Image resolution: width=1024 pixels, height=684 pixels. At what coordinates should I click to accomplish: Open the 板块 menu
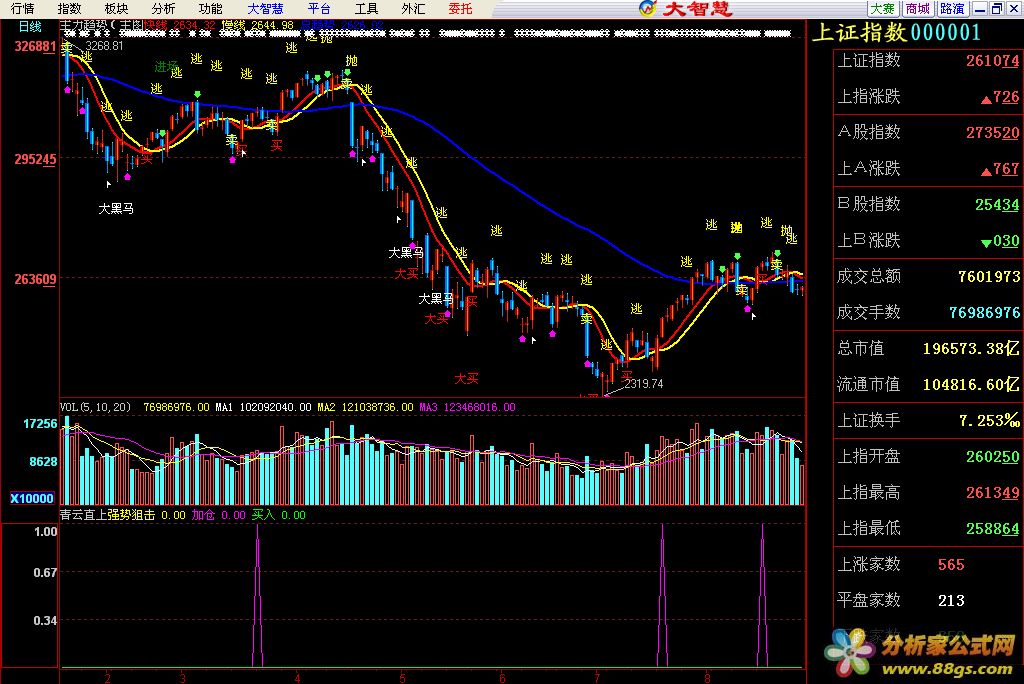(116, 8)
